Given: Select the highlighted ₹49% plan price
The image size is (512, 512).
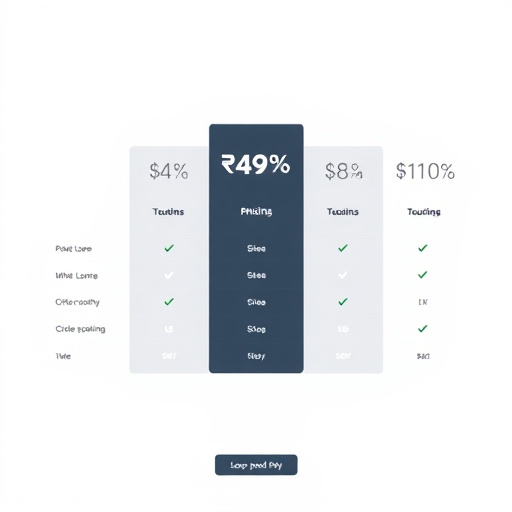Looking at the screenshot, I should (256, 164).
